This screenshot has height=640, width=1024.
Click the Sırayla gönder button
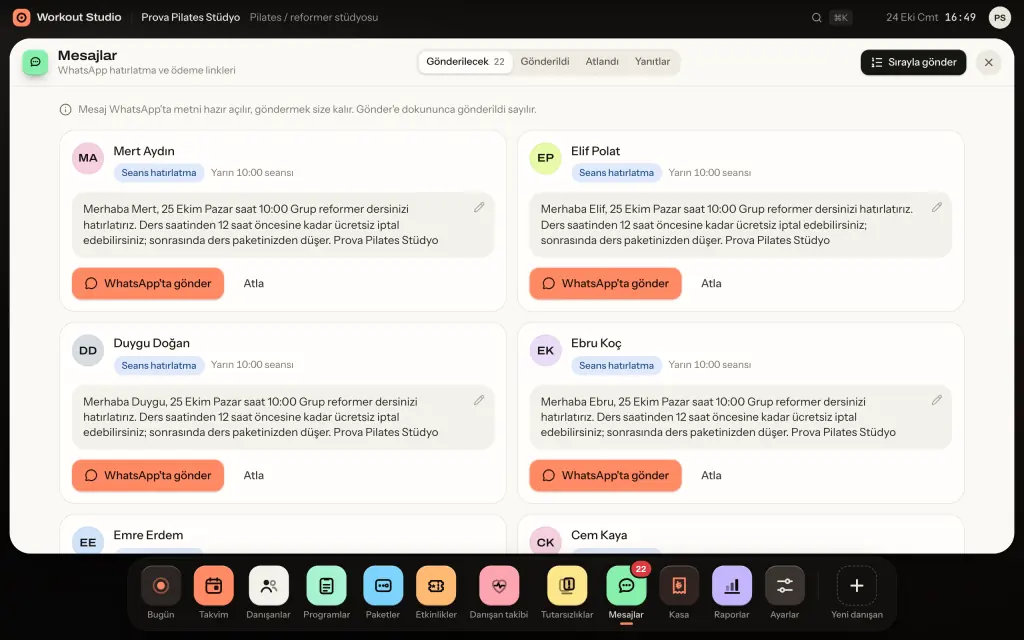(913, 62)
